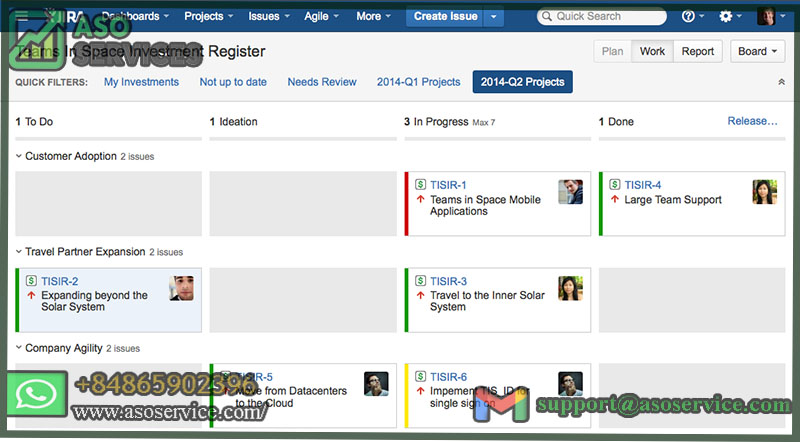Click the Done column header
This screenshot has width=800, height=442.
tap(616, 121)
